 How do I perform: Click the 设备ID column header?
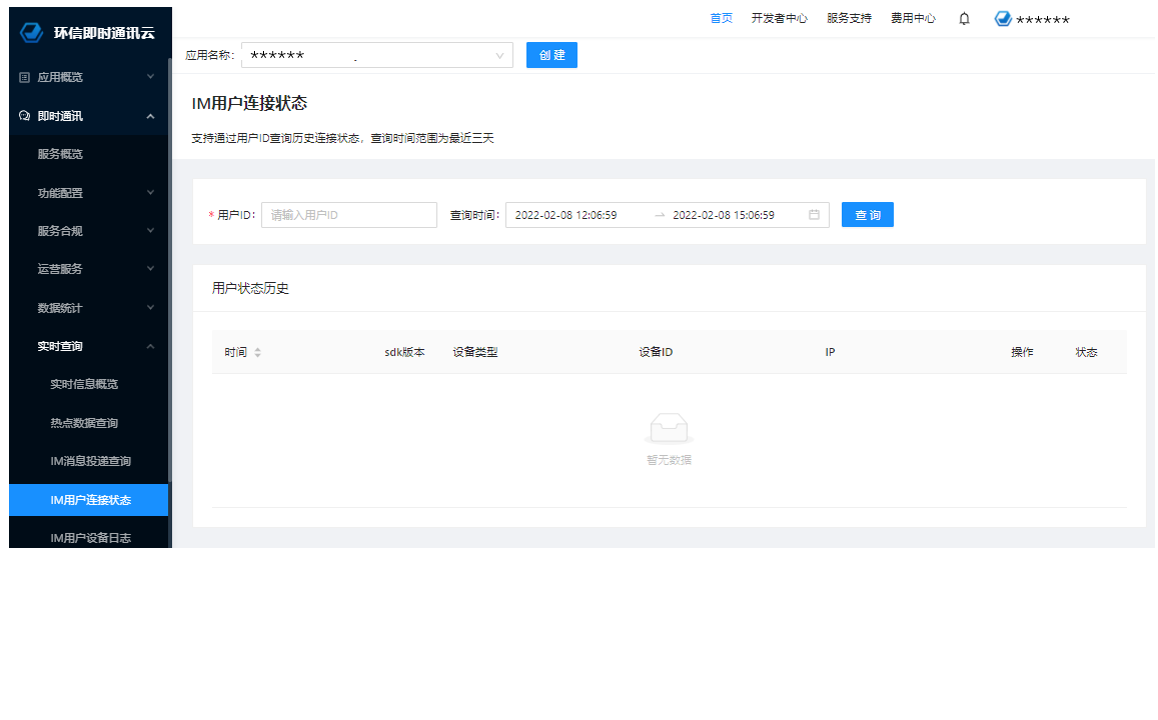[x=656, y=352]
